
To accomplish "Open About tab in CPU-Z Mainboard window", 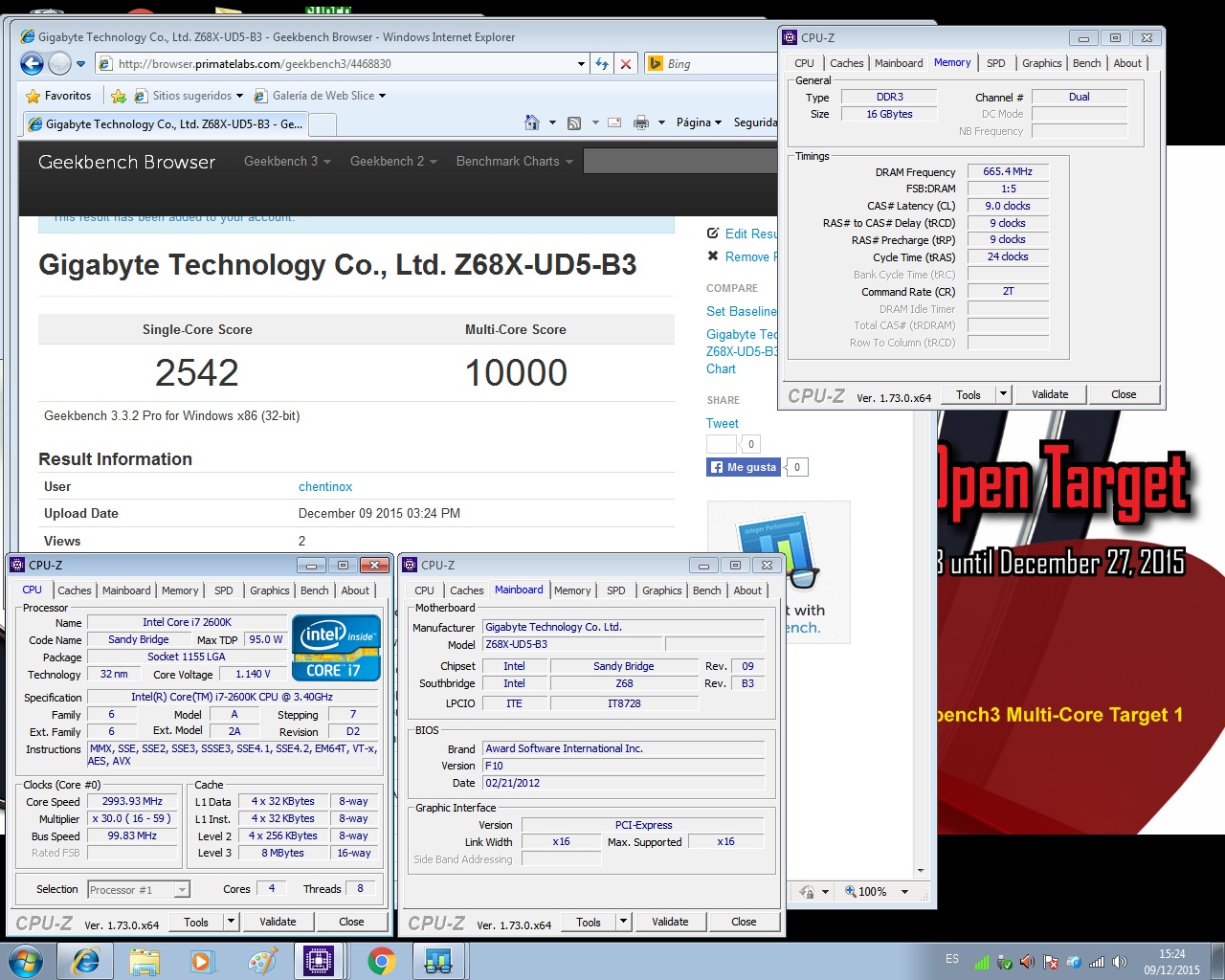I will tap(747, 590).
